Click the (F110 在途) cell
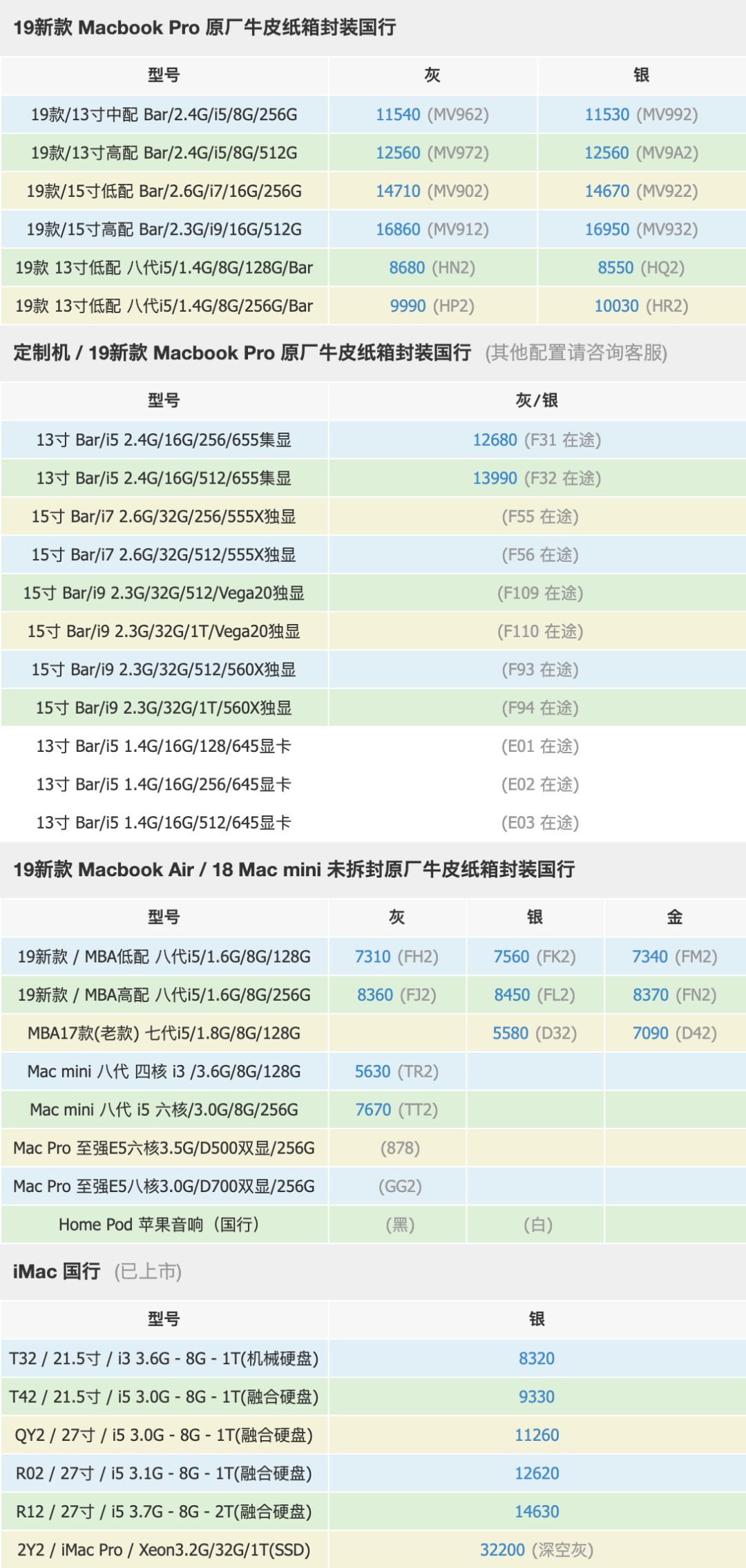Image resolution: width=746 pixels, height=1568 pixels. click(x=540, y=632)
